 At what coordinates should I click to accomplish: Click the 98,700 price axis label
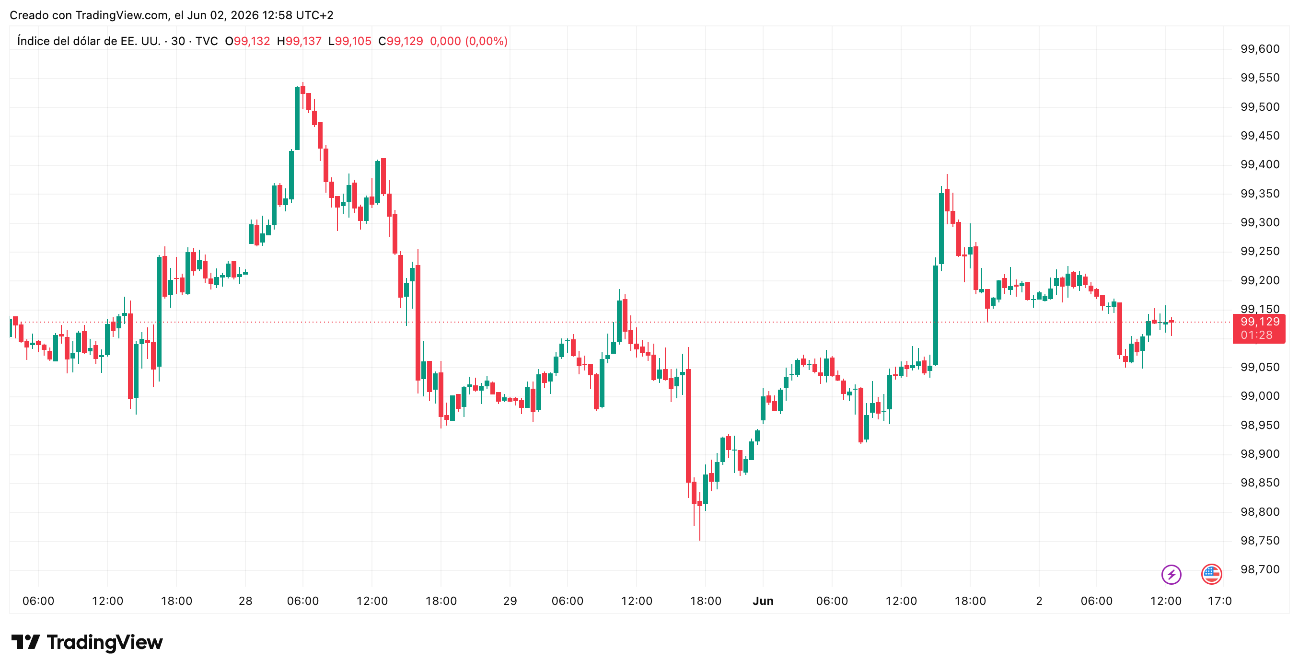click(1260, 569)
